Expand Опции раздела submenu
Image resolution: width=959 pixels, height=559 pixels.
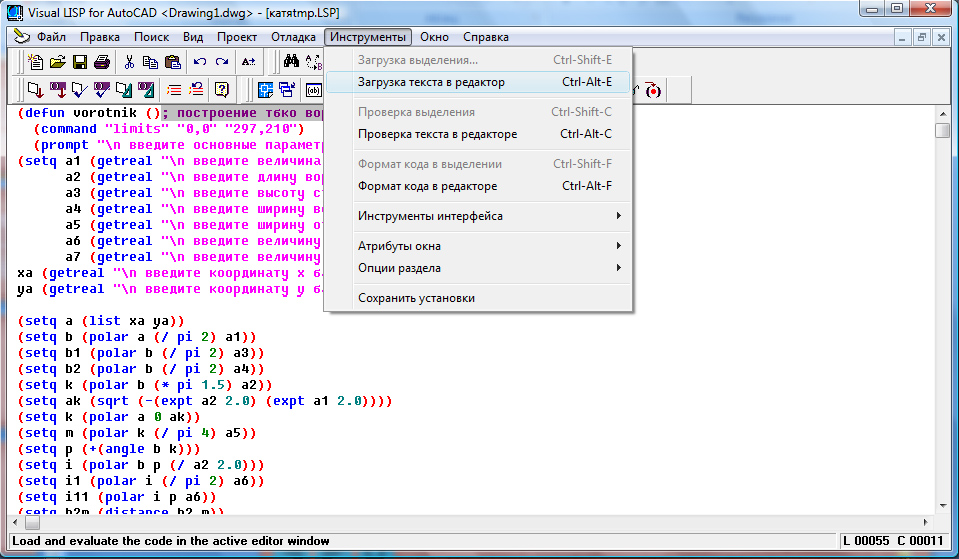tap(478, 268)
